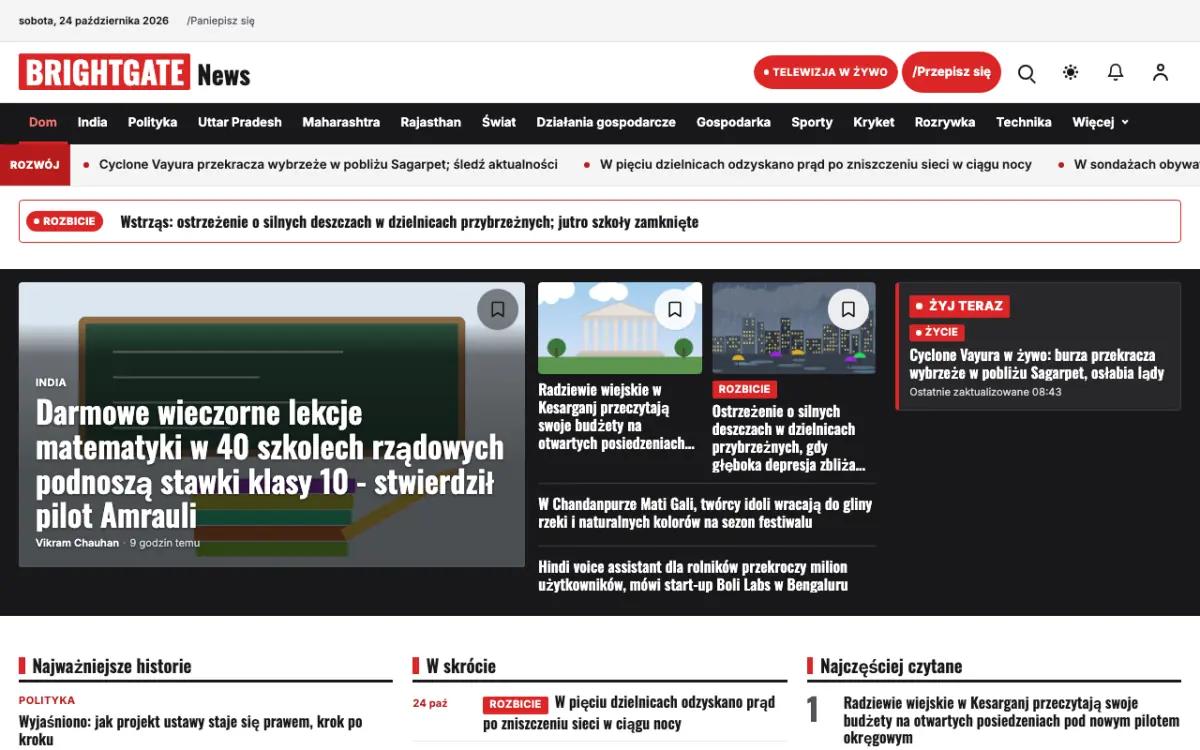The height and width of the screenshot is (750, 1200).
Task: Open ticker item about Cyclone Vayura near Sagarpet
Action: coord(328,164)
